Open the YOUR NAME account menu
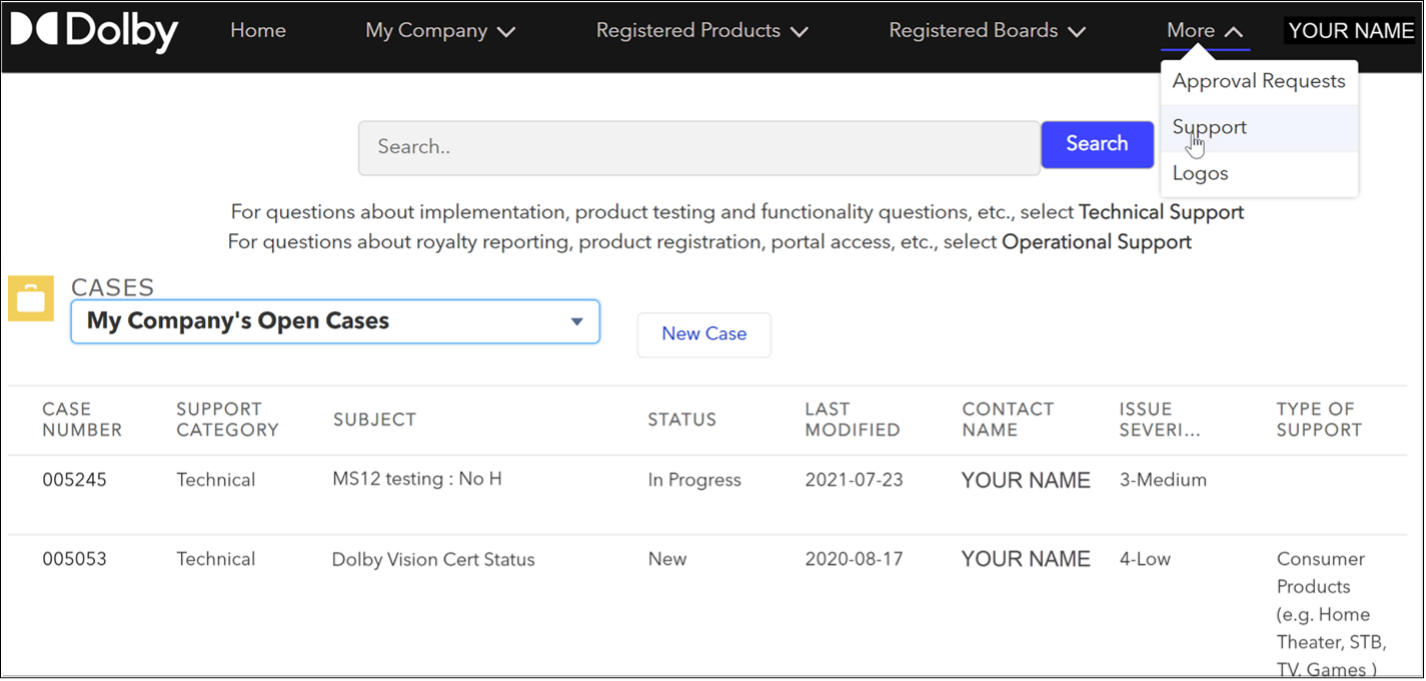Image resolution: width=1426 pixels, height=681 pixels. (x=1351, y=30)
